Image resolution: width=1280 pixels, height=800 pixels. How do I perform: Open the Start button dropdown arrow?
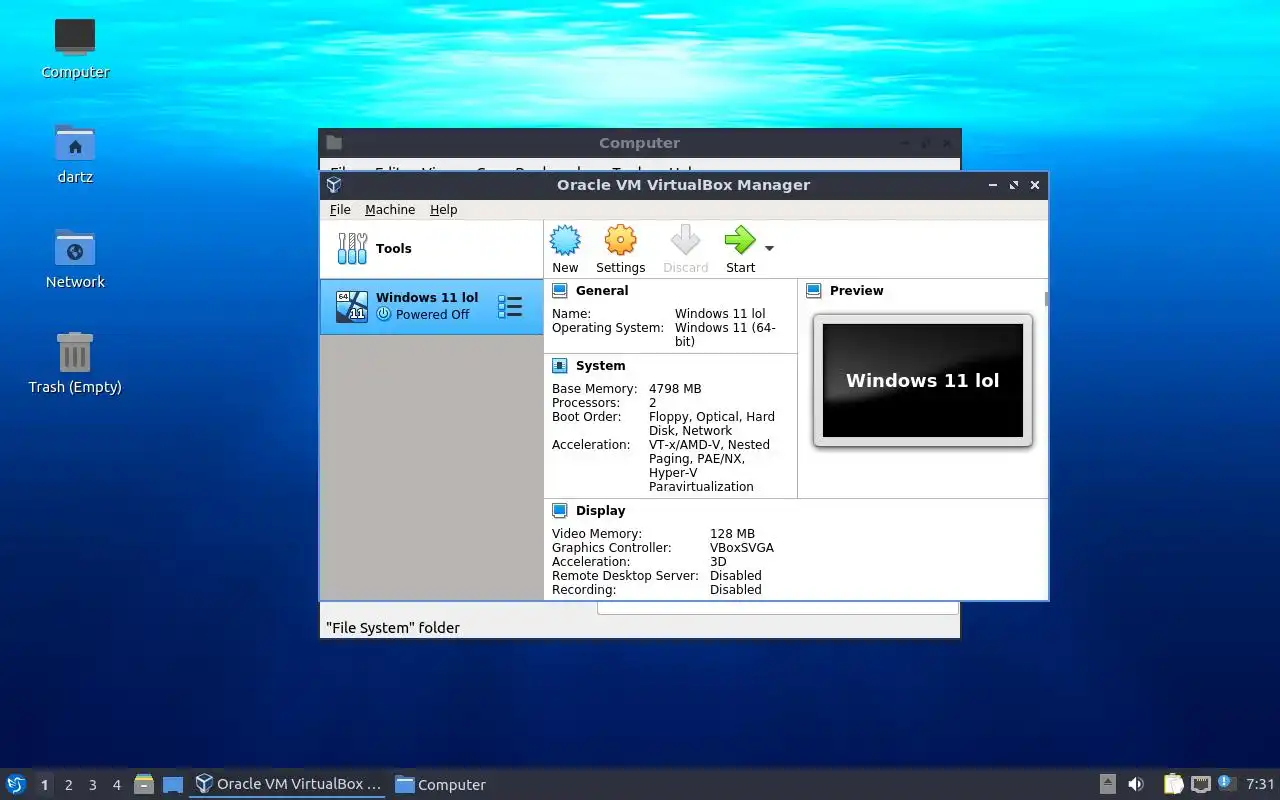point(769,248)
